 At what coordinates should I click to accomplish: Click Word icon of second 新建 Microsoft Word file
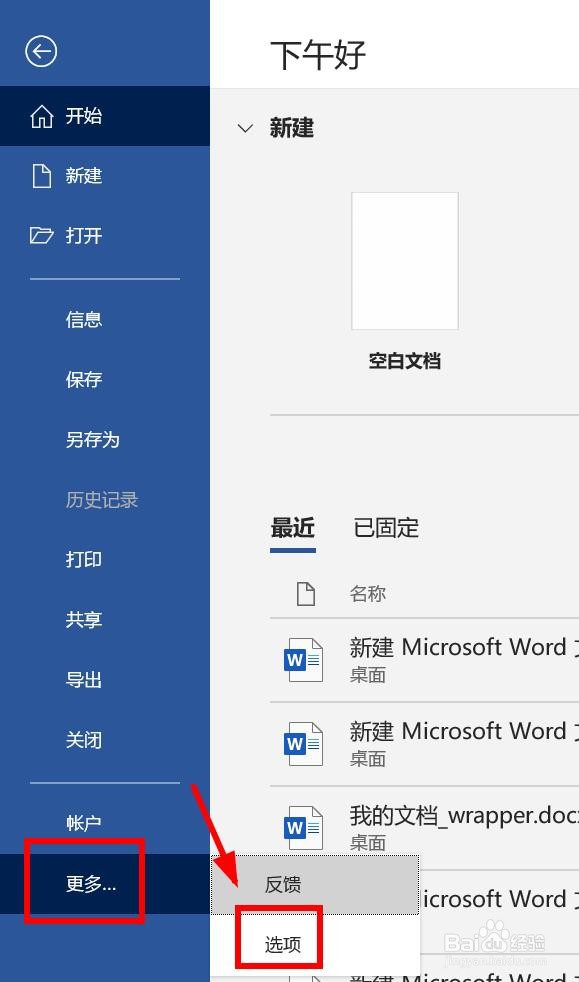click(x=304, y=744)
